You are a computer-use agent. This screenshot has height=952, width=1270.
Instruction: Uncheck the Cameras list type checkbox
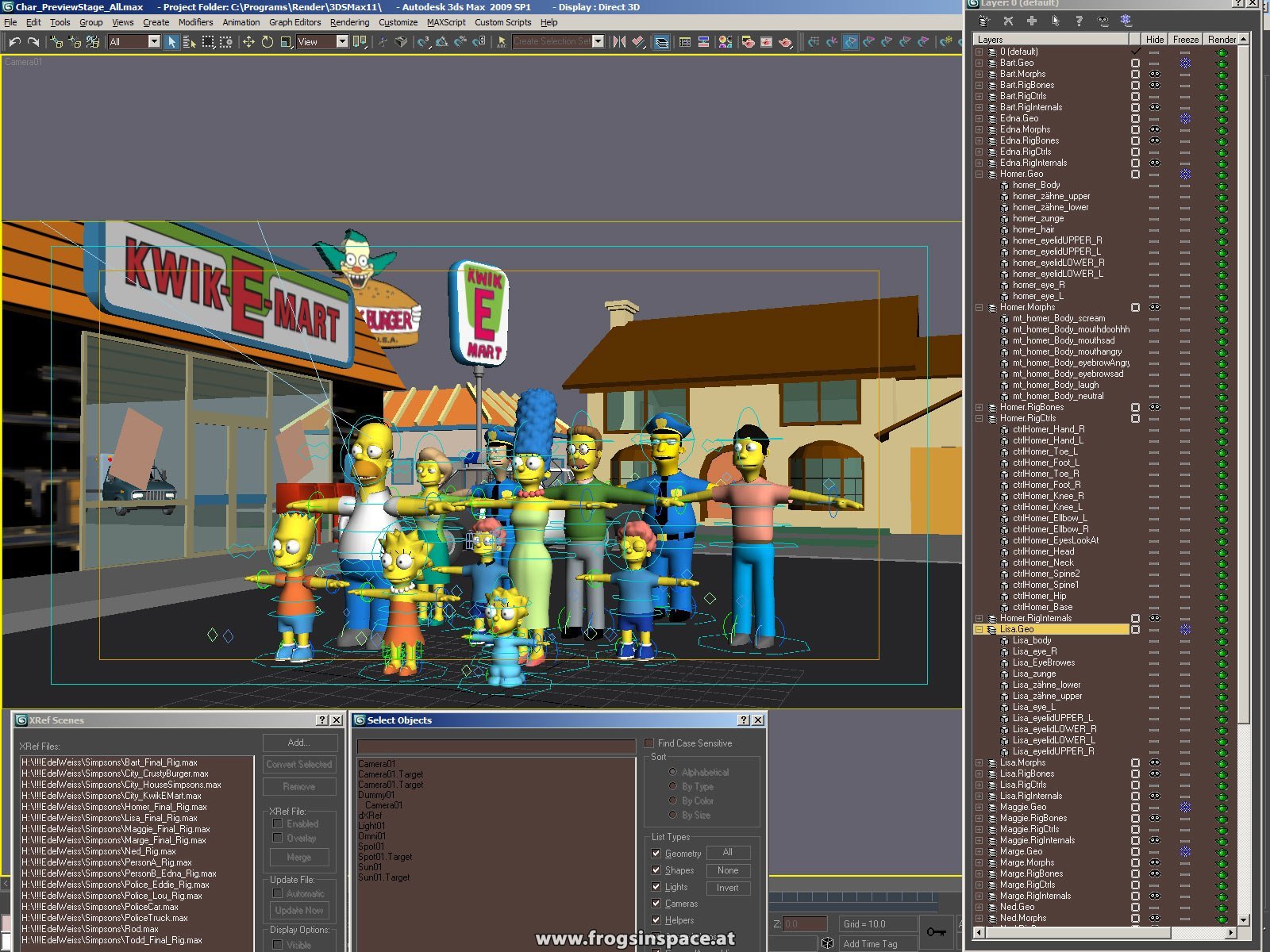(x=656, y=904)
